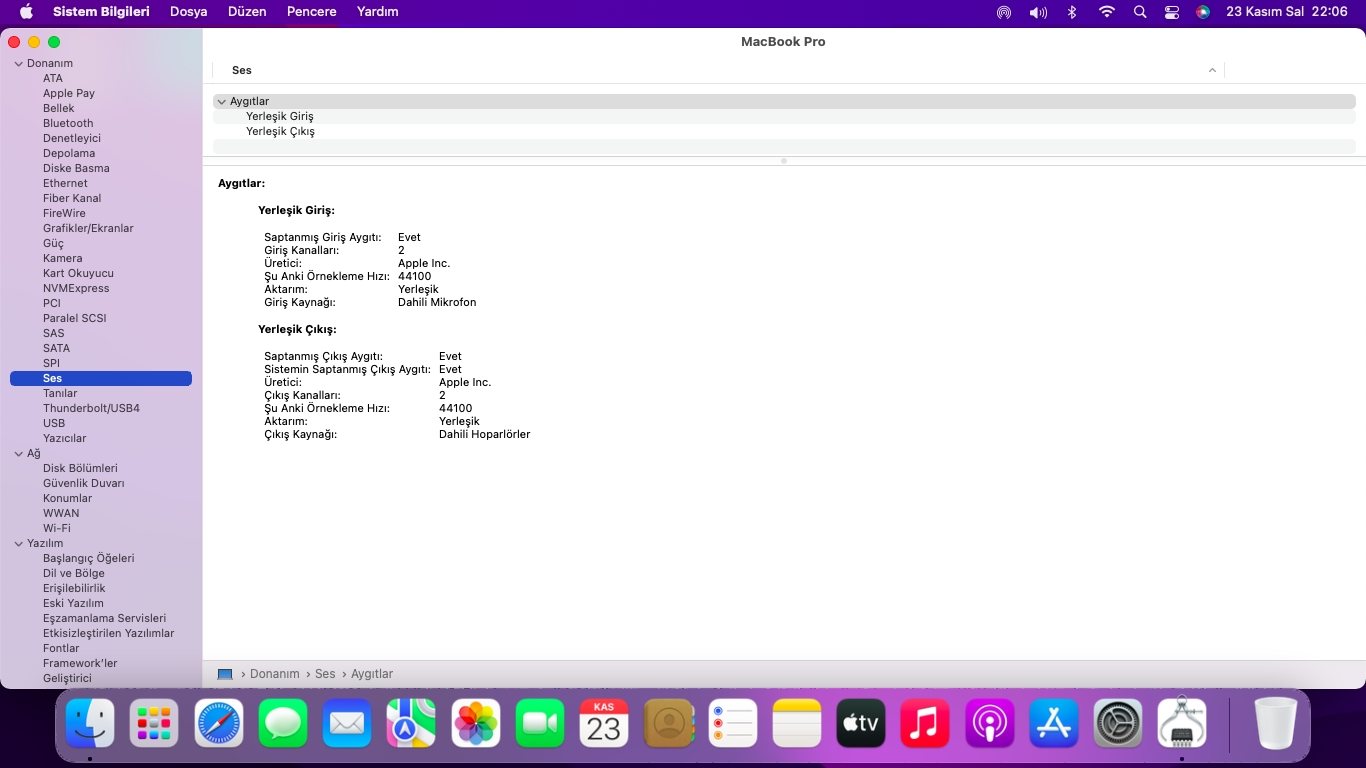
Task: Collapse the Aygıtlar disclosure triangle
Action: pyautogui.click(x=222, y=102)
